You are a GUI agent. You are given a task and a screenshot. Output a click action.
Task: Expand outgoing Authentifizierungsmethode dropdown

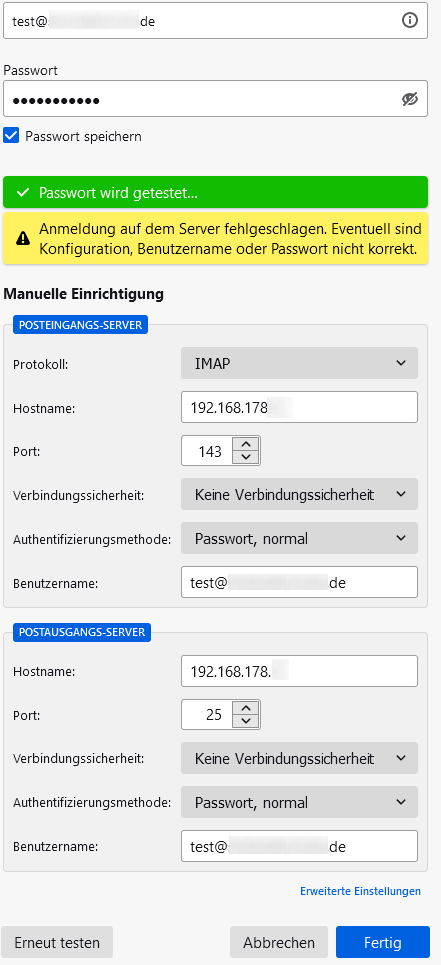(x=299, y=803)
